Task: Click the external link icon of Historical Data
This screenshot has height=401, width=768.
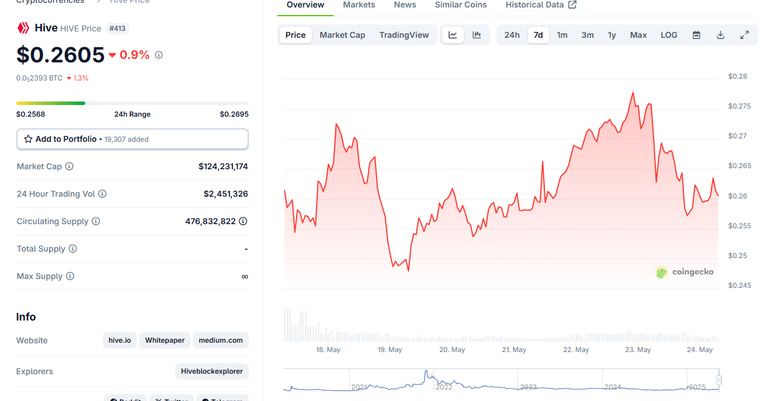Action: click(x=572, y=5)
